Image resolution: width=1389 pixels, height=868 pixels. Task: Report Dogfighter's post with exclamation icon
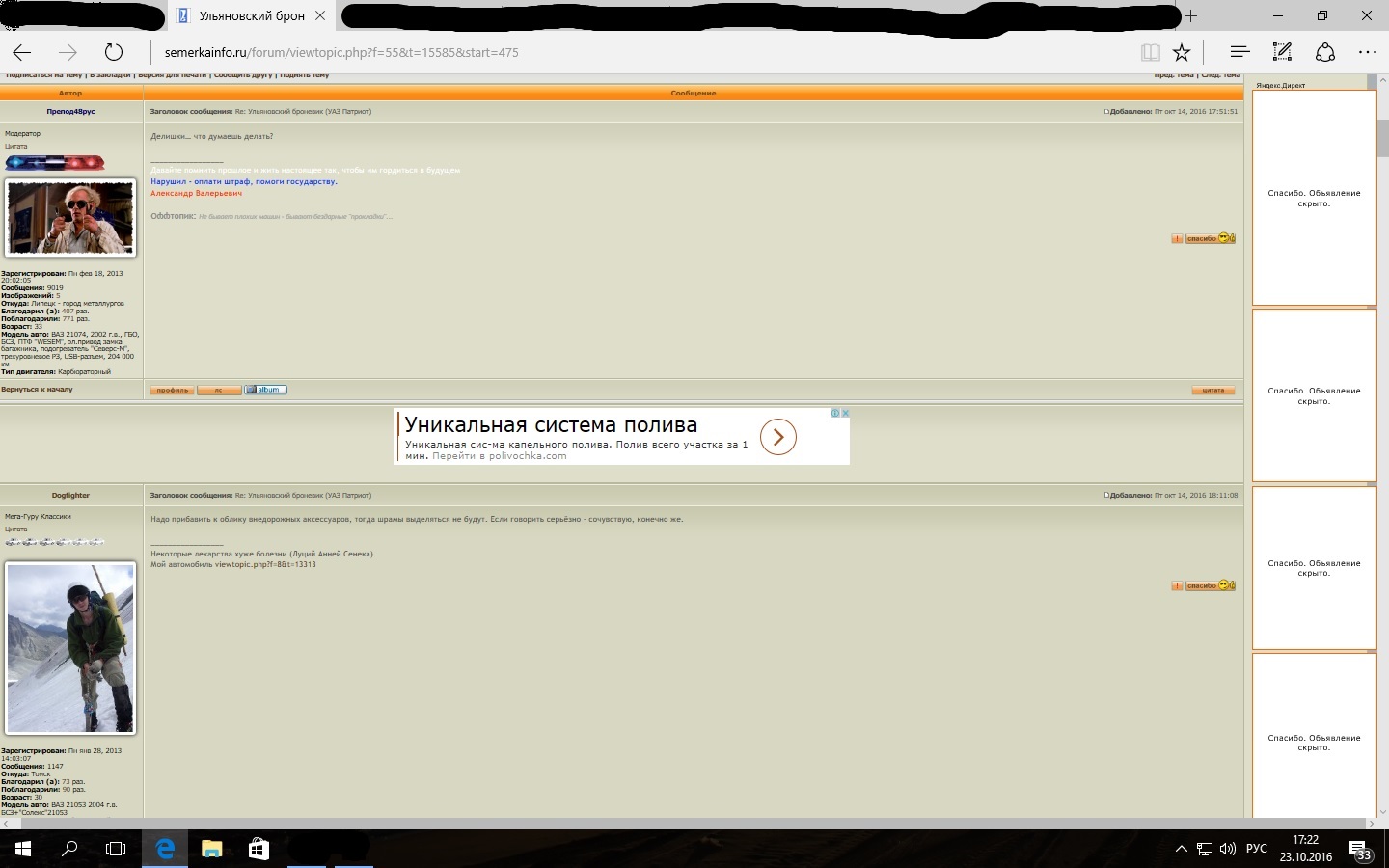(x=1177, y=585)
